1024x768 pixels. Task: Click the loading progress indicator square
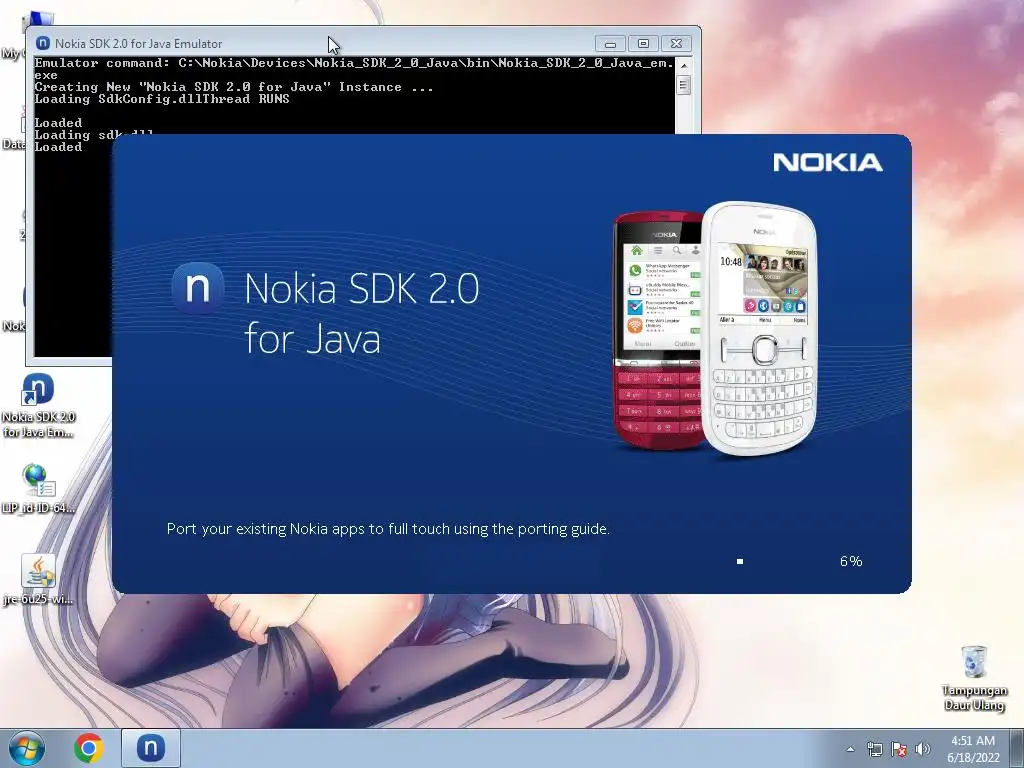coord(740,561)
